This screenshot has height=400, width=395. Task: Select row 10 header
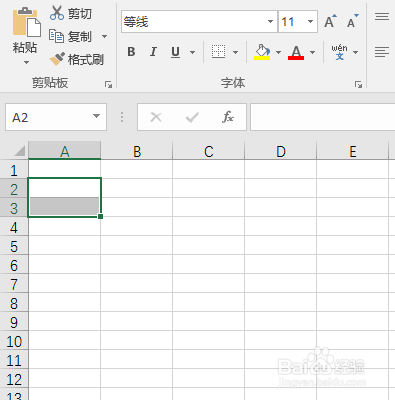[x=14, y=341]
